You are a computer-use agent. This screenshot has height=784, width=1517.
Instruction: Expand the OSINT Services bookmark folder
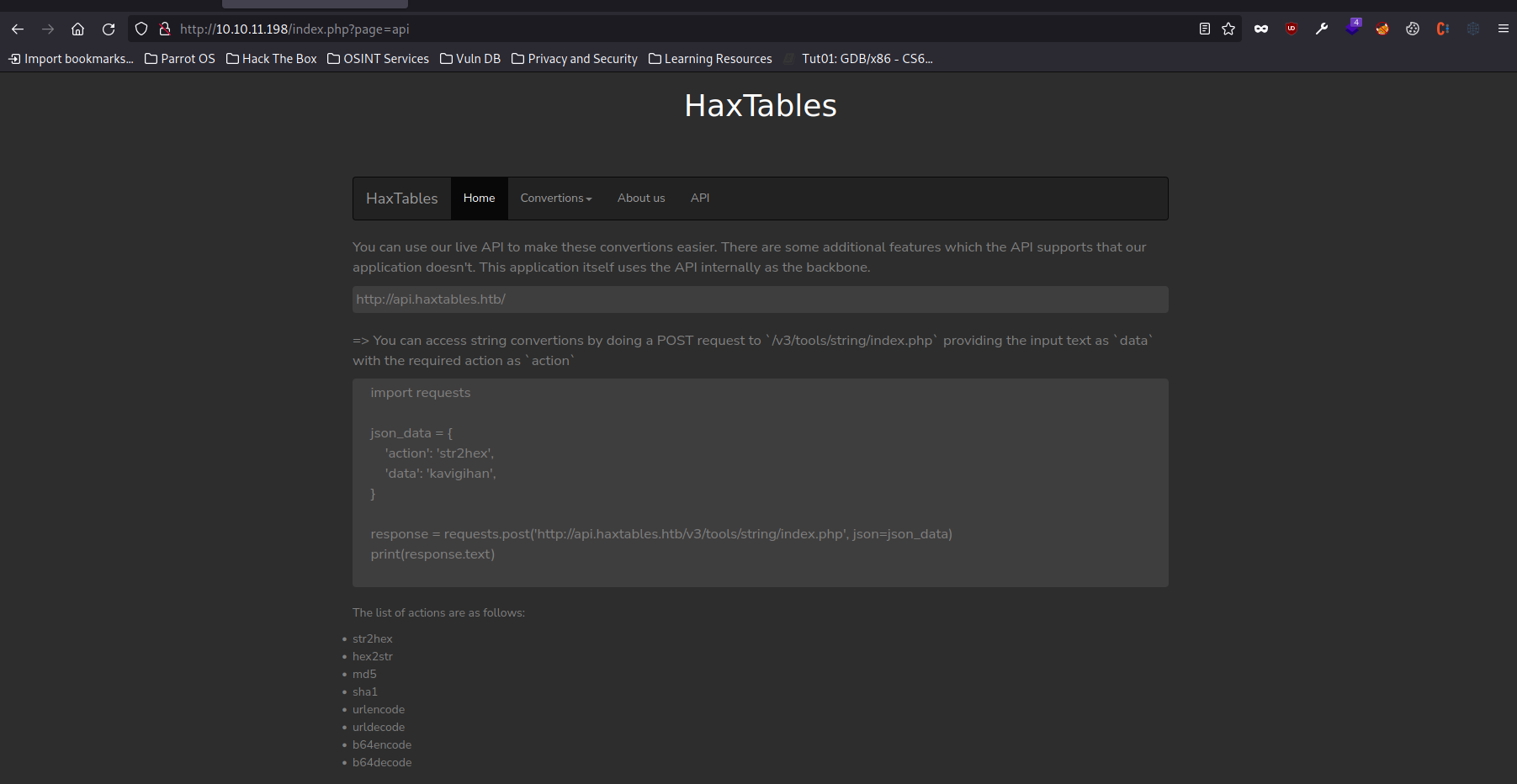379,59
